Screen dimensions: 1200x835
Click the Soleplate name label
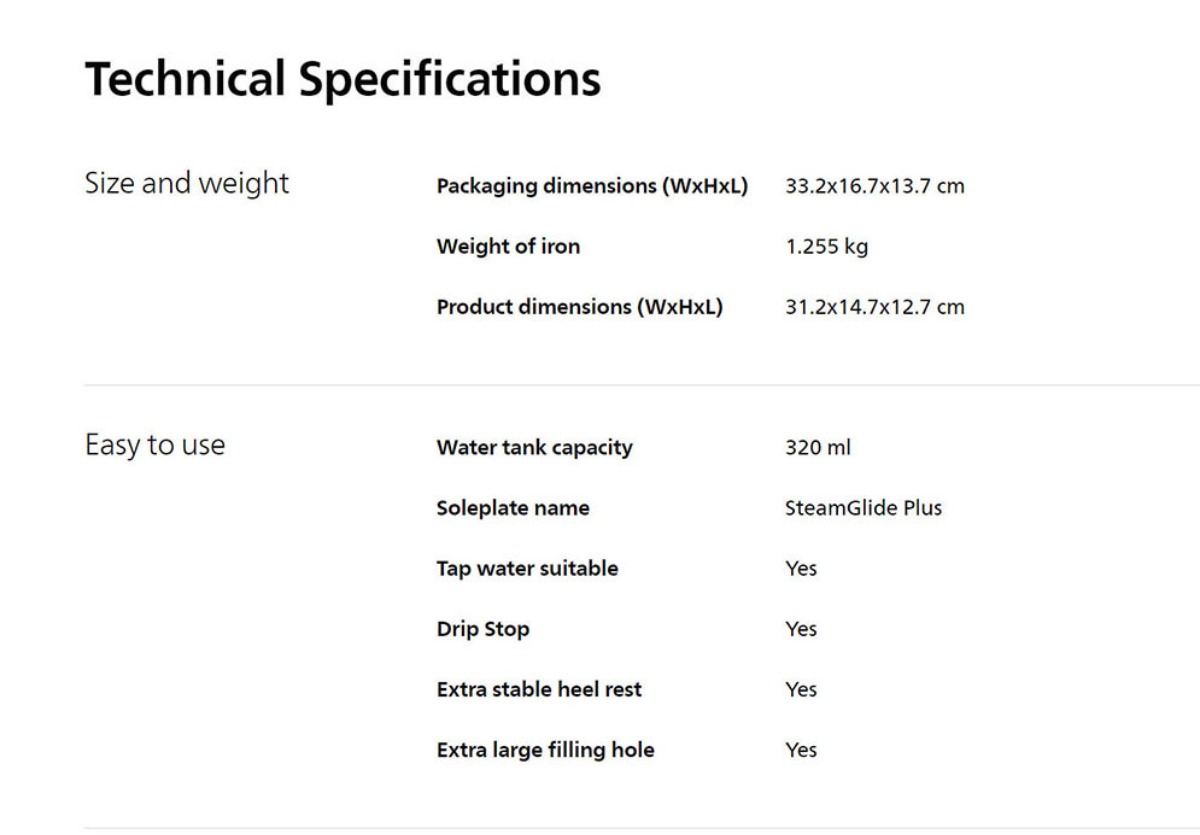point(513,508)
